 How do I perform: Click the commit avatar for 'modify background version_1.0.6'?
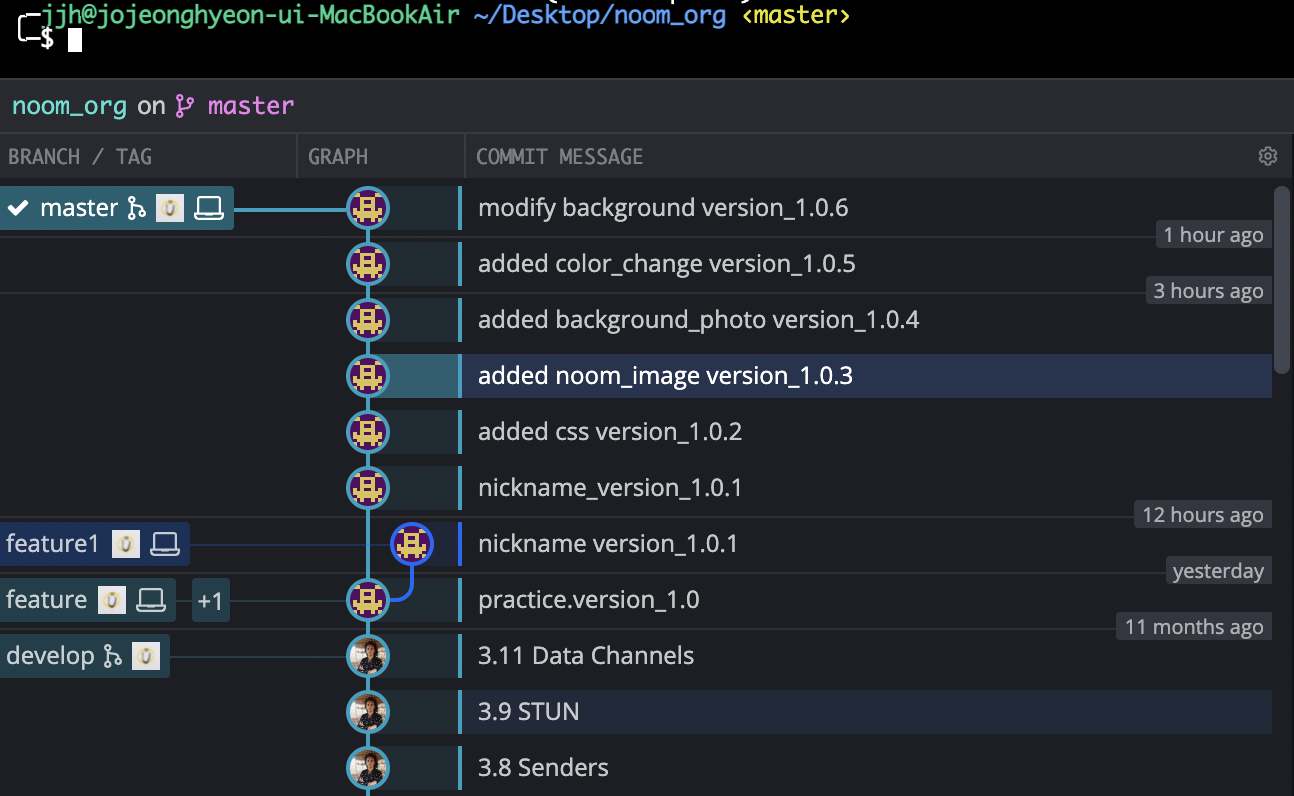click(x=368, y=208)
